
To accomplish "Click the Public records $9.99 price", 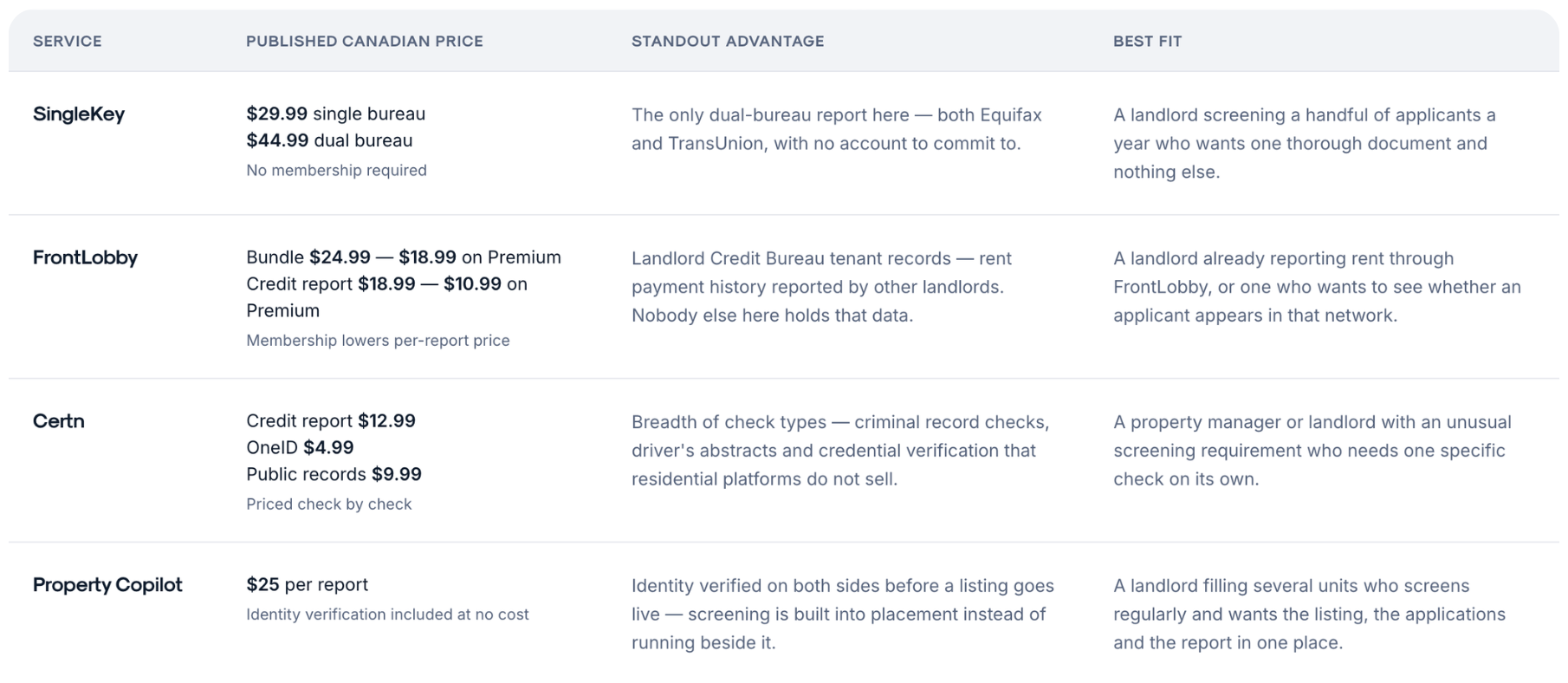I will [334, 474].
